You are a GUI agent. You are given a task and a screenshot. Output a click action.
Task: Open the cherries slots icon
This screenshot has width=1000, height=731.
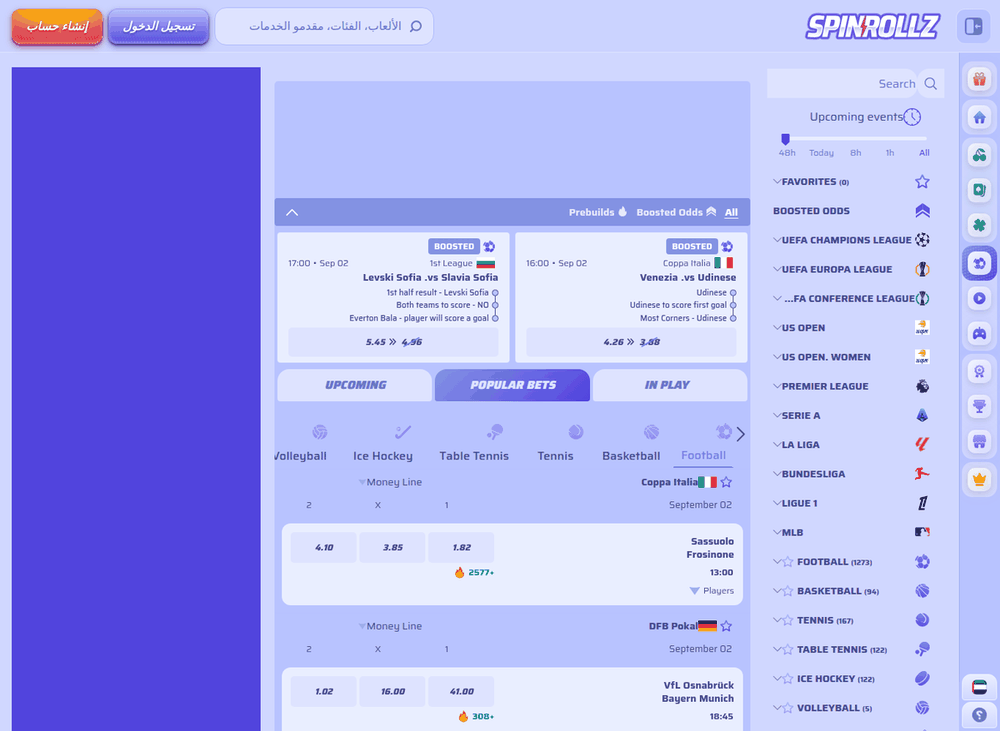(979, 154)
